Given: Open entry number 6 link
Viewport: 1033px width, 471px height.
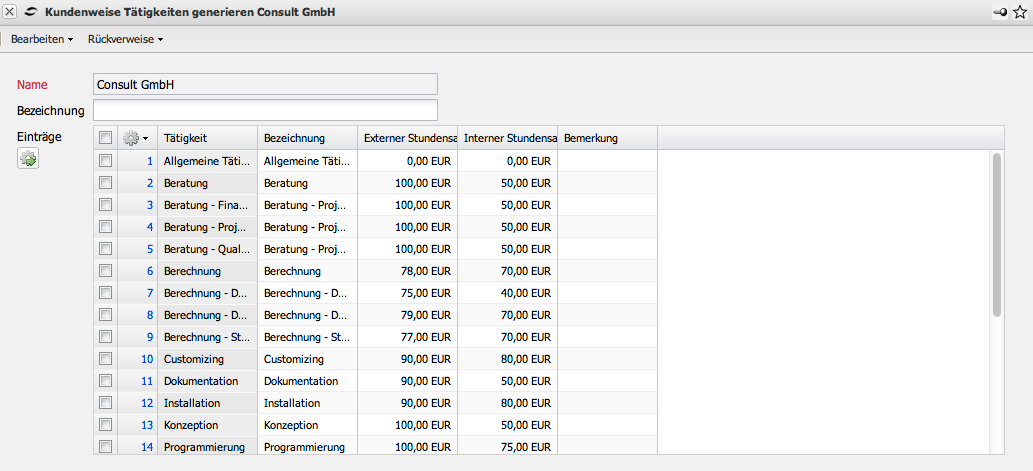Looking at the screenshot, I should click(149, 271).
